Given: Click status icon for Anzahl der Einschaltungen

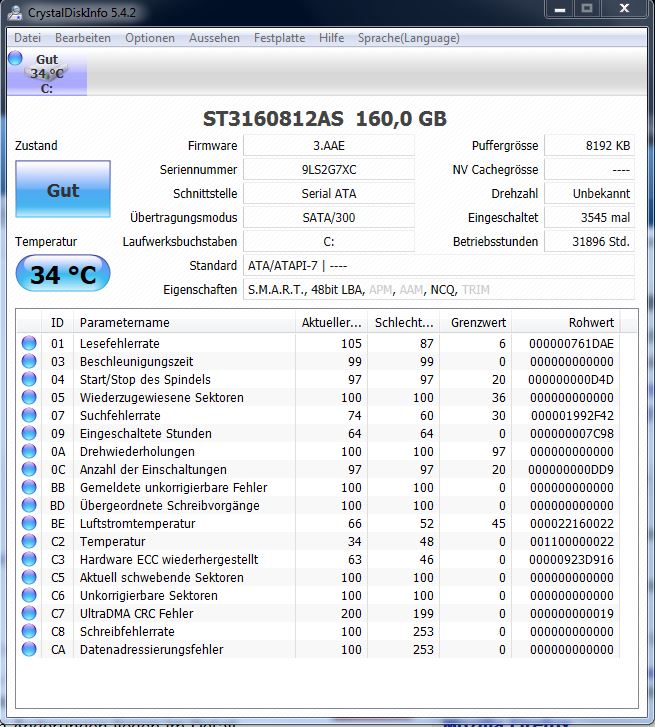Looking at the screenshot, I should point(29,469).
